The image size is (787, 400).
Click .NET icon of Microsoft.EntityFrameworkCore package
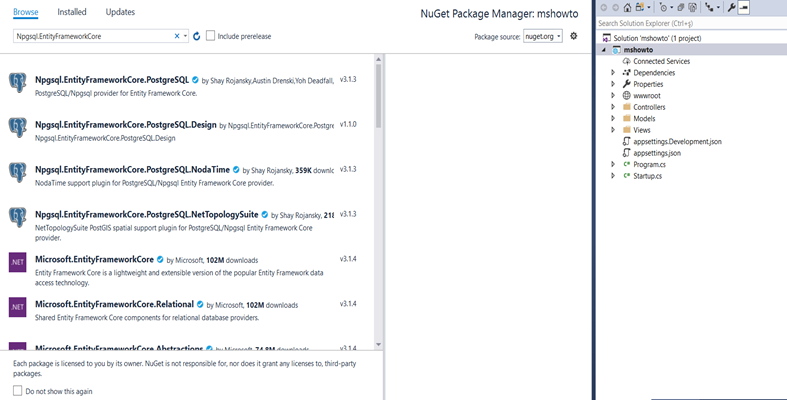tap(18, 262)
